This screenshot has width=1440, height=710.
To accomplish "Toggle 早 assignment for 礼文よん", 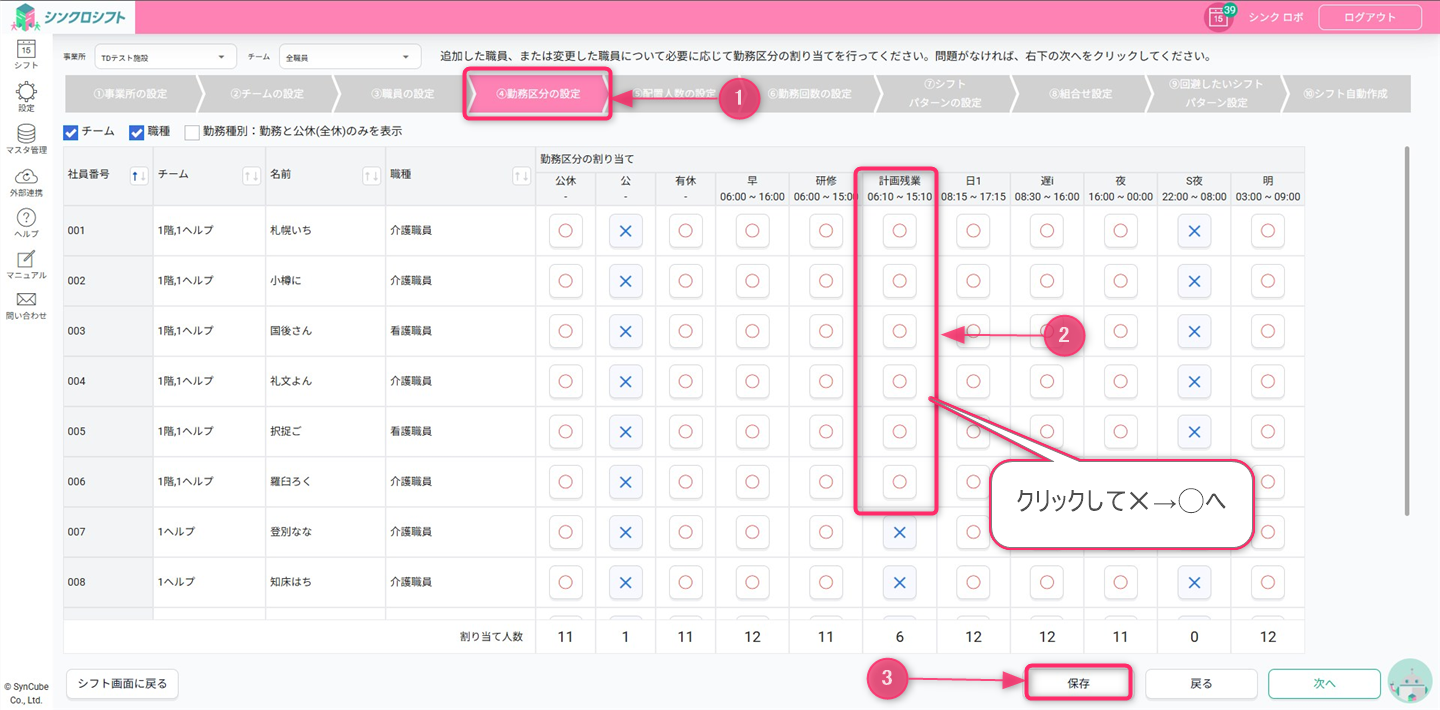I will pyautogui.click(x=752, y=381).
